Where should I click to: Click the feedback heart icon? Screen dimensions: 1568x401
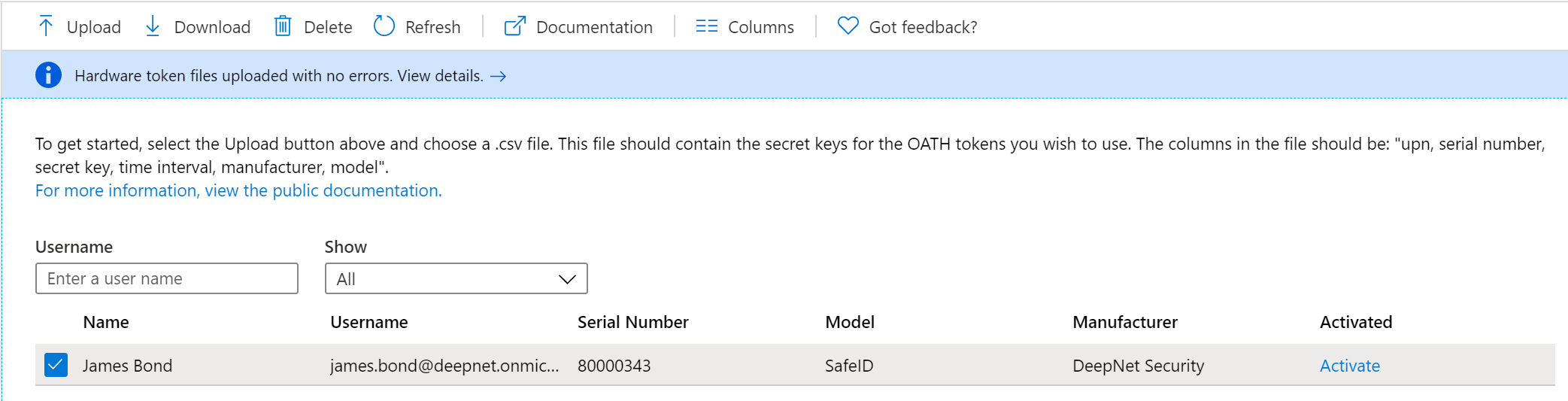(x=848, y=26)
